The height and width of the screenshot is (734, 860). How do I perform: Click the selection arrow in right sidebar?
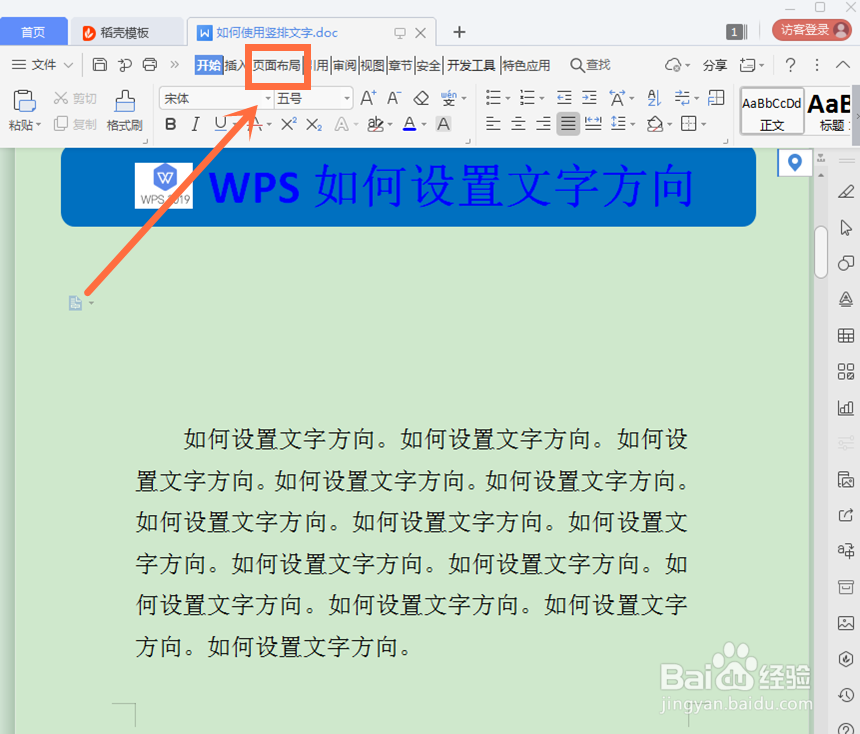(846, 228)
